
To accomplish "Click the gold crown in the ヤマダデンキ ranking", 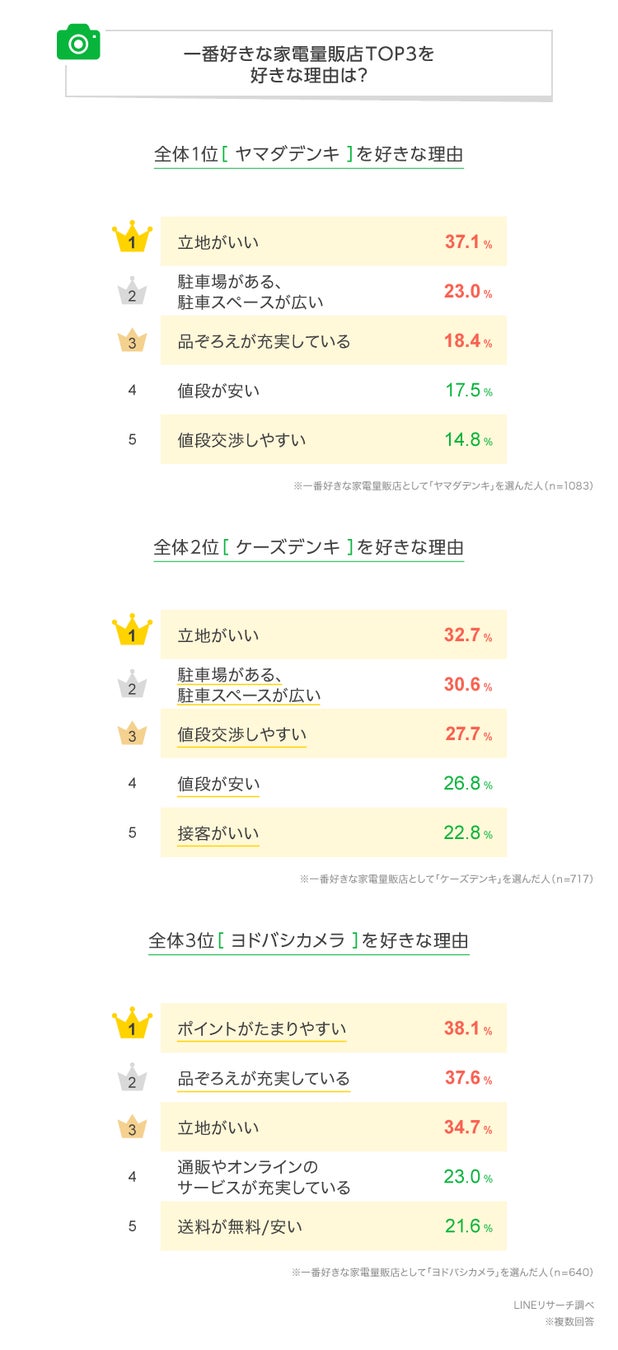I will click(x=131, y=240).
